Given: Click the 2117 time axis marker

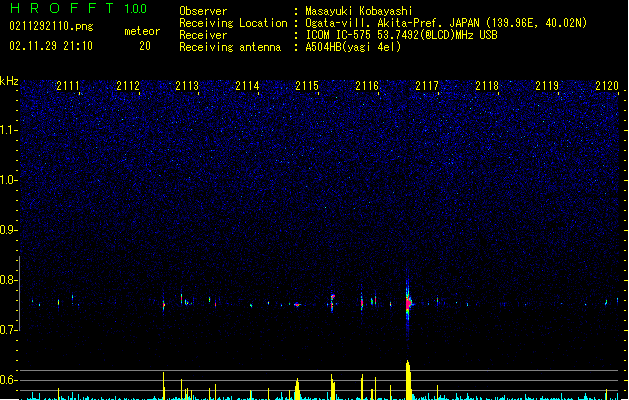Looking at the screenshot, I should (x=427, y=86).
